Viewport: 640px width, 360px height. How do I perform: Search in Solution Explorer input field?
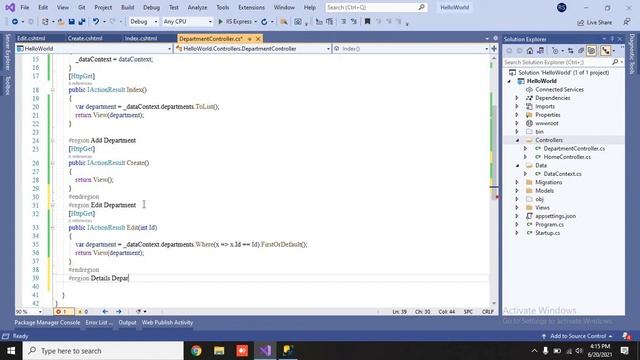[557, 62]
